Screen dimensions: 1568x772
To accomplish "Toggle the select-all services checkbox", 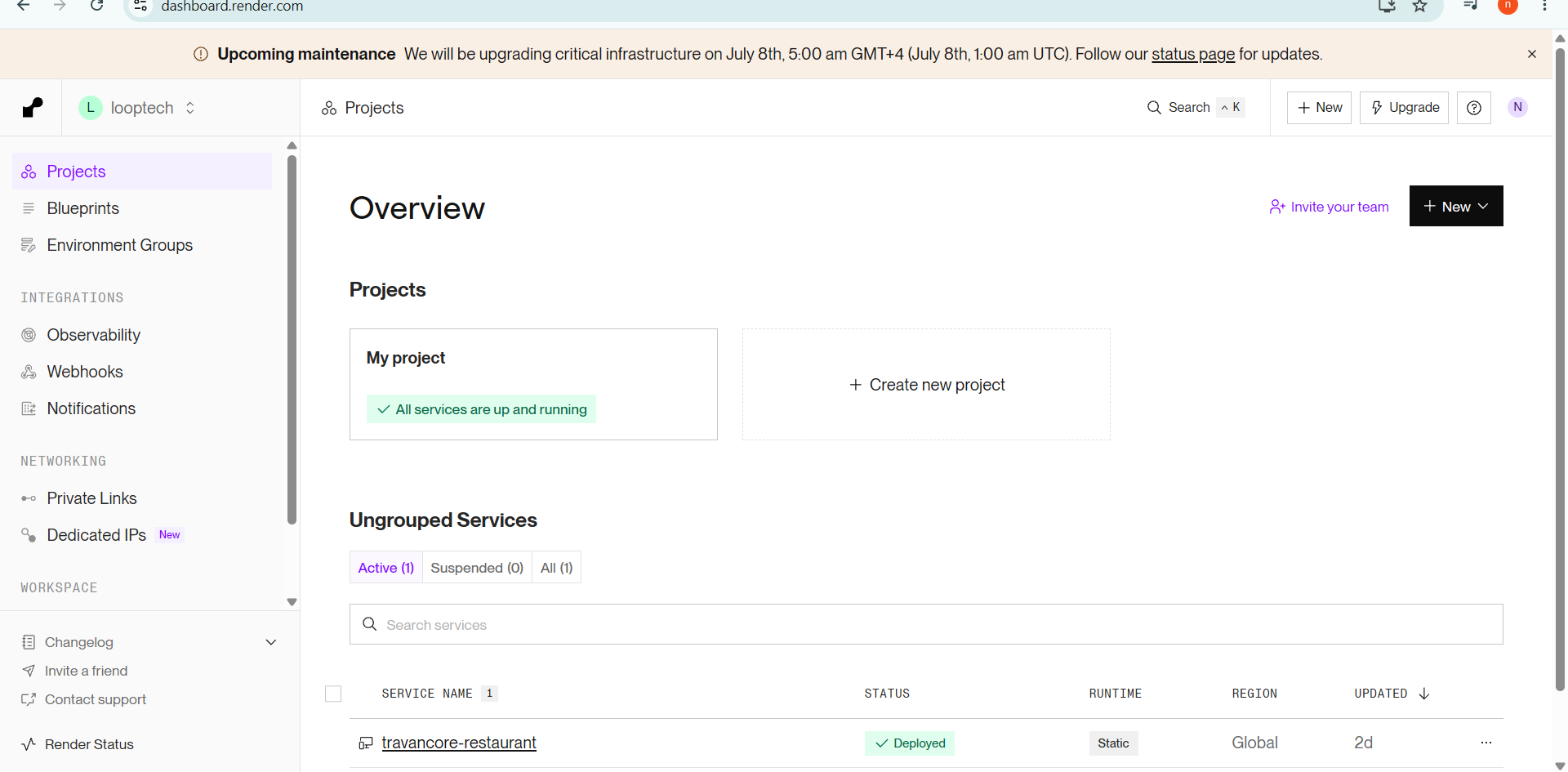I will tap(333, 694).
